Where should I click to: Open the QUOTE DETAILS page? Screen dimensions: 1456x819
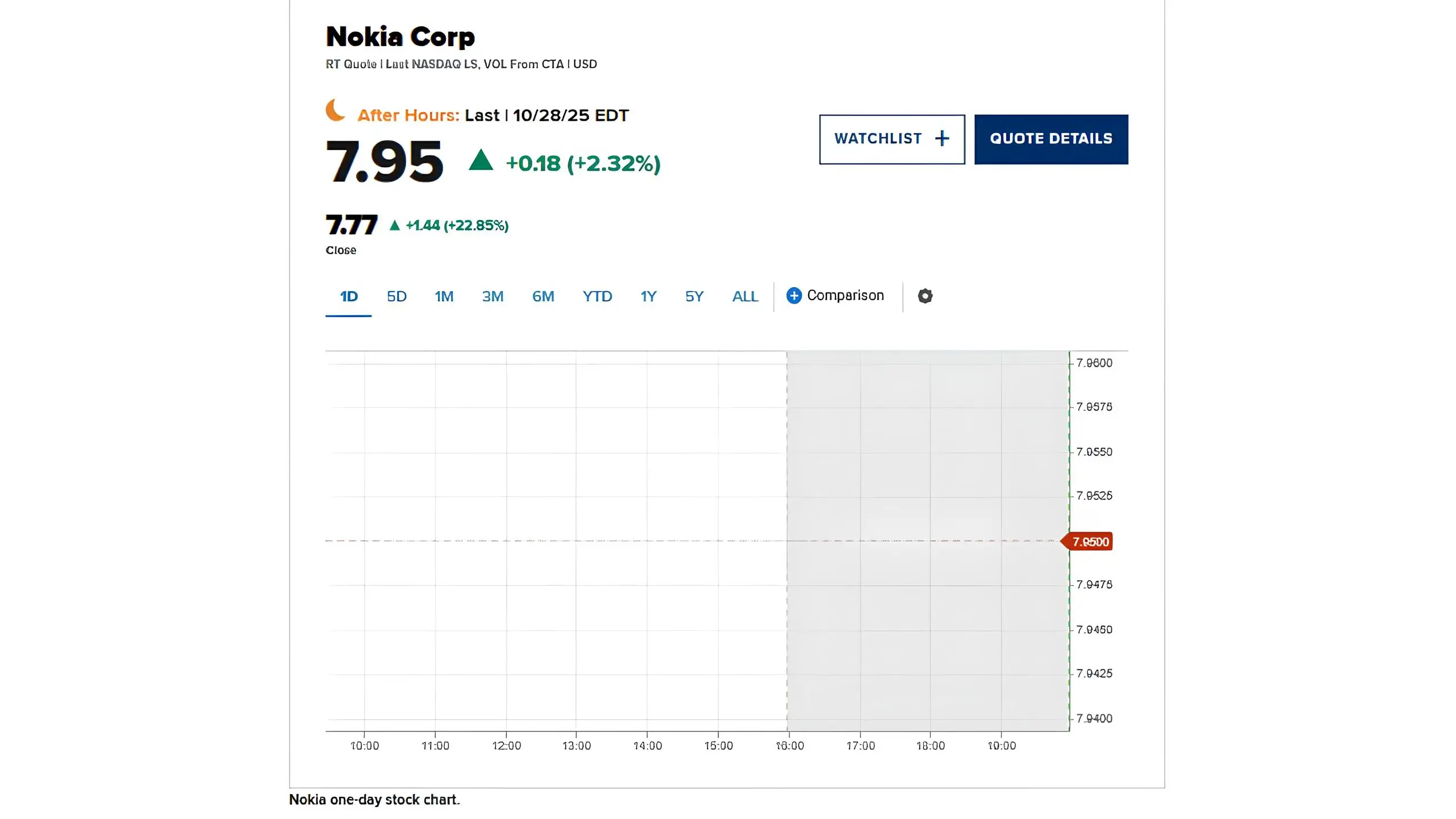1050,139
